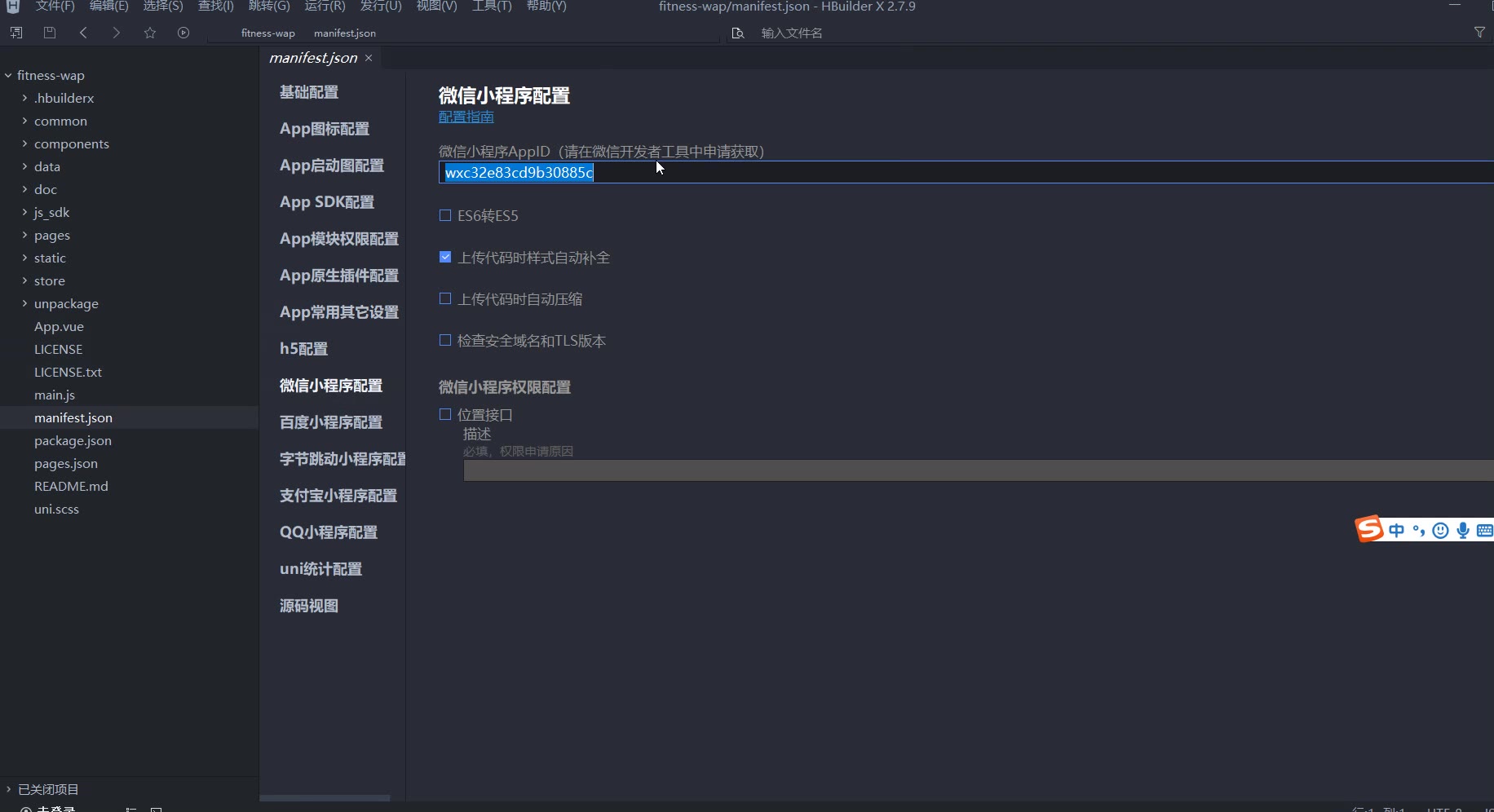This screenshot has height=812, width=1494.
Task: Expand the pages folder
Action: click(24, 235)
